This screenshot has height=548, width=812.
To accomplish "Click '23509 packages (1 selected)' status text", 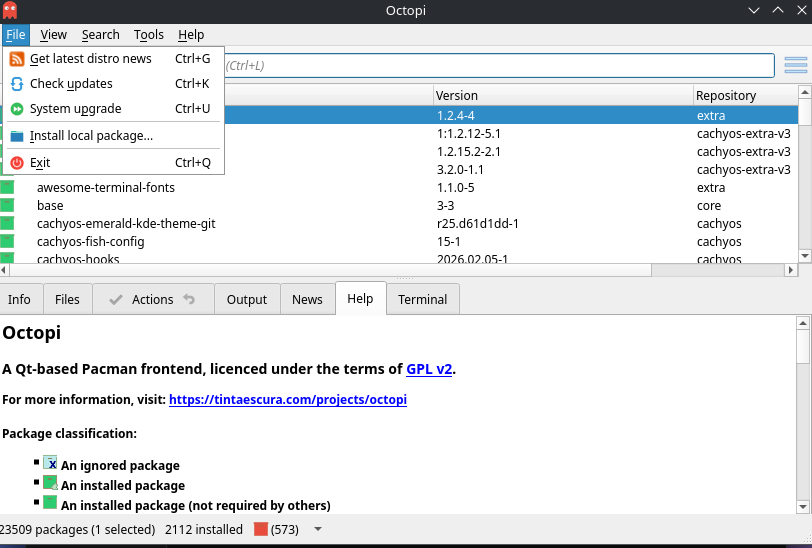I will 78,529.
